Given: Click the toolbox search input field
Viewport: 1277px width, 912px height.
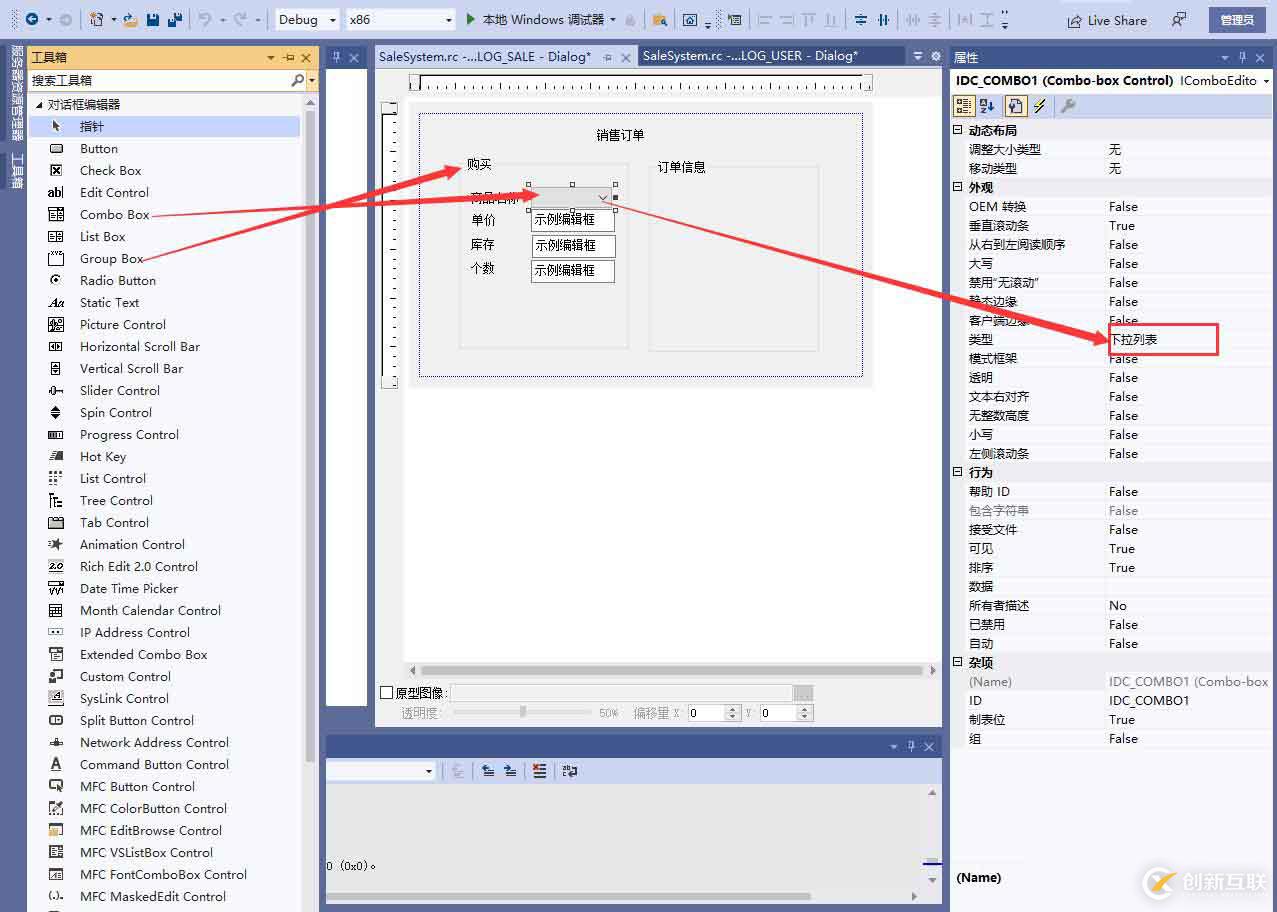Looking at the screenshot, I should tap(159, 80).
